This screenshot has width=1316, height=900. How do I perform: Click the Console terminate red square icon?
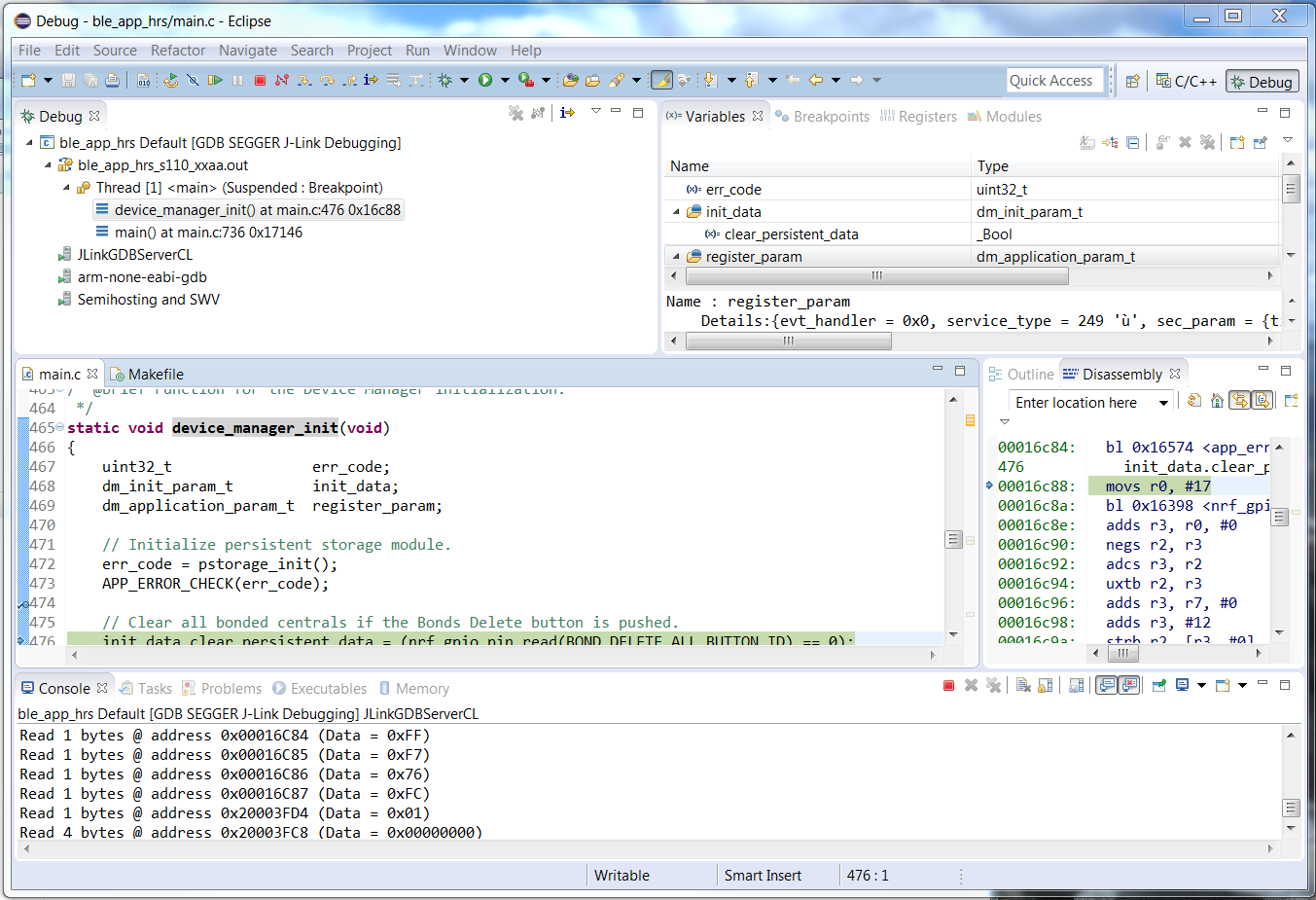(948, 686)
